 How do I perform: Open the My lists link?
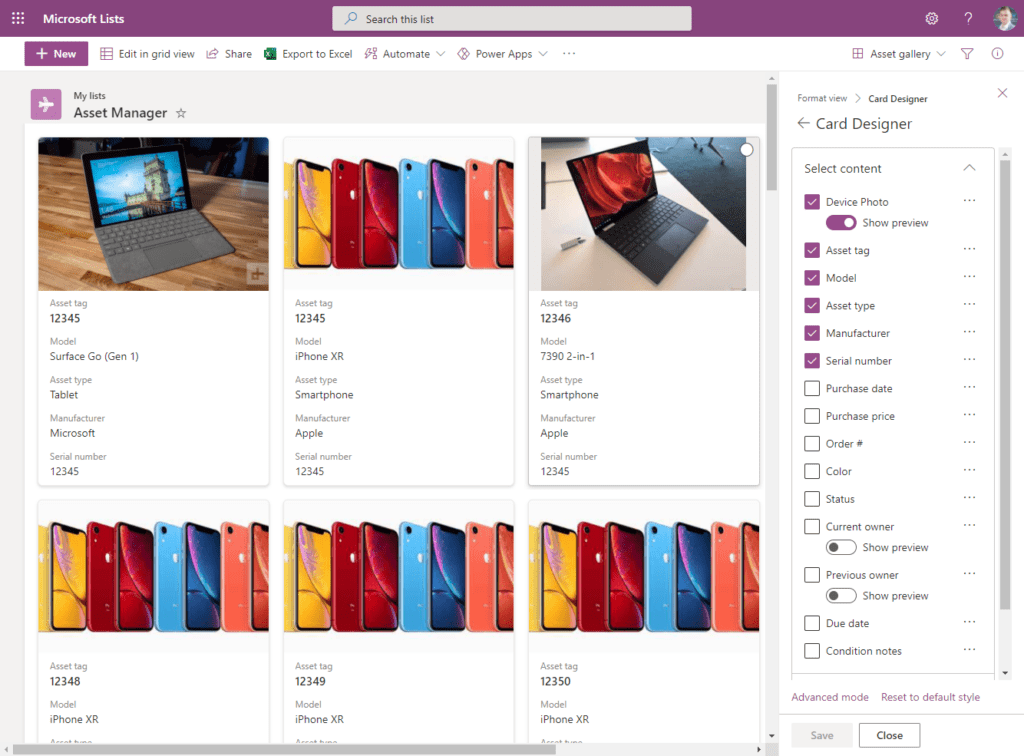[x=89, y=95]
